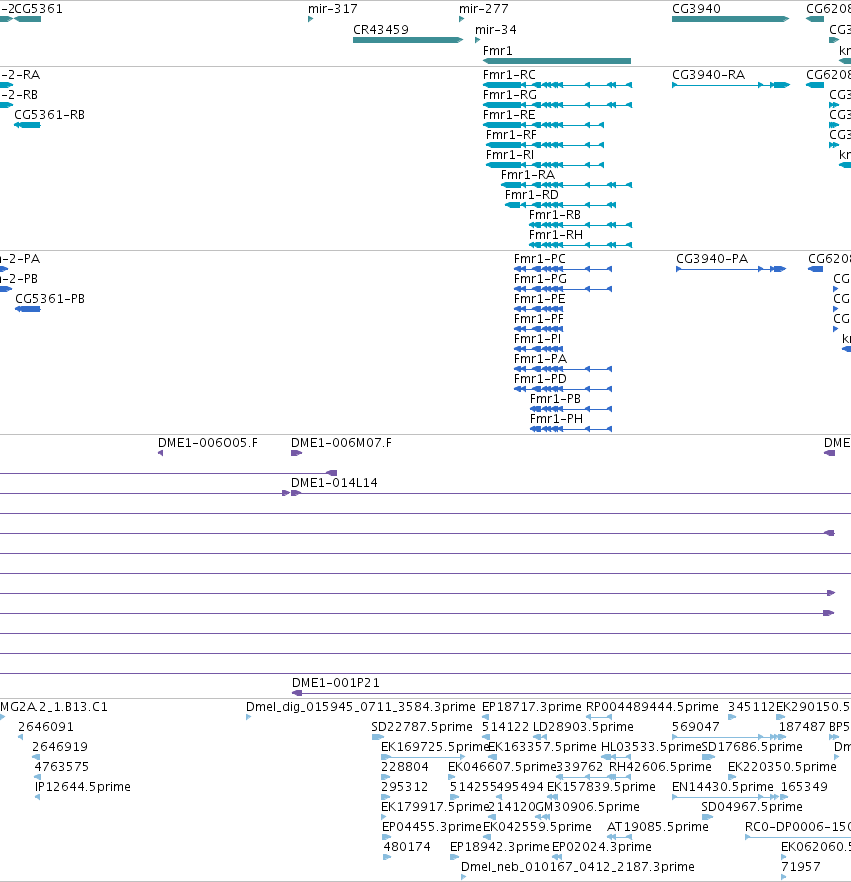
Task: Click the Fmr1-PC protein label
Action: tap(539, 259)
